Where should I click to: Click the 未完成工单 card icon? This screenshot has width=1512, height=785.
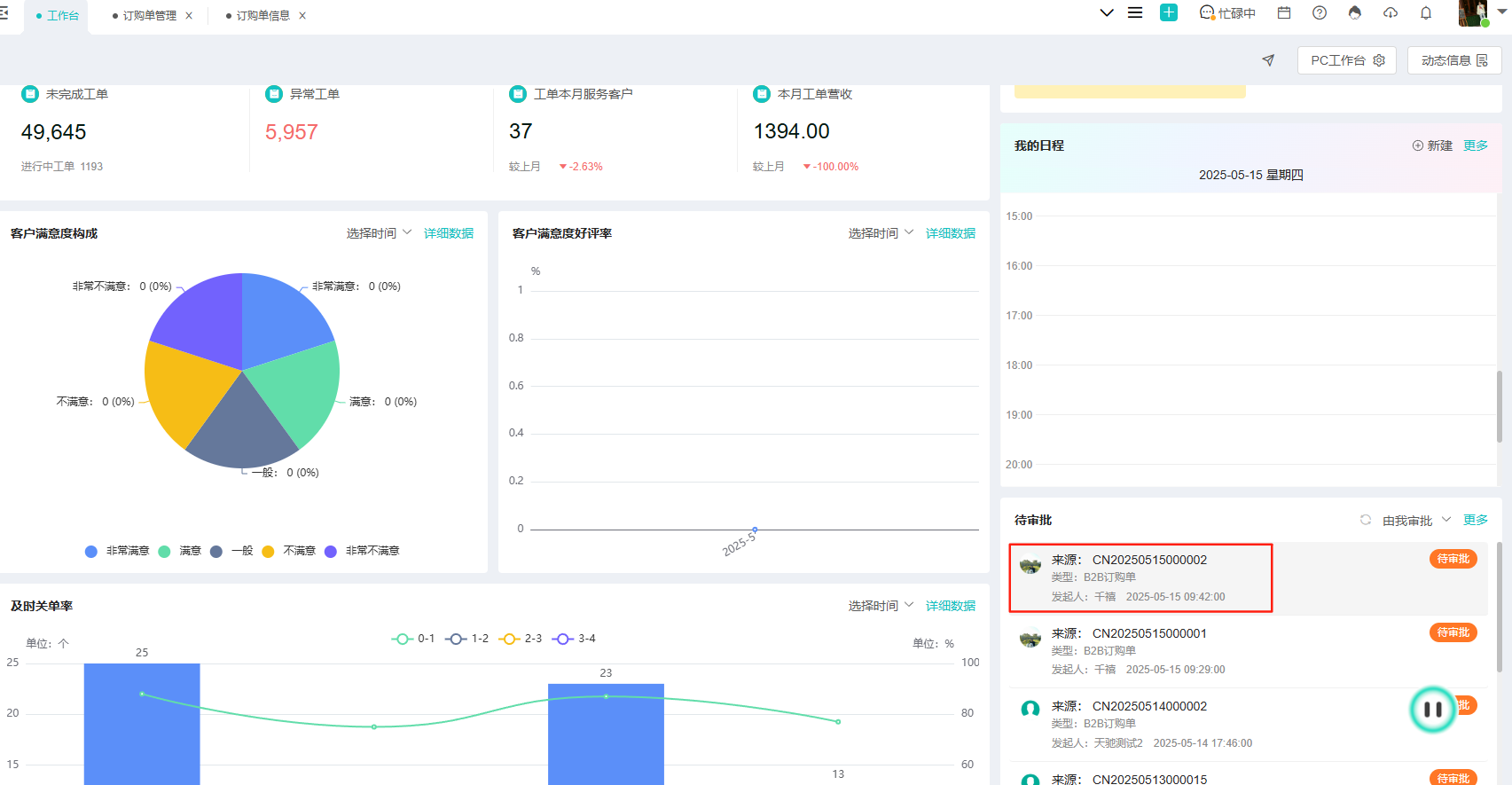[30, 94]
